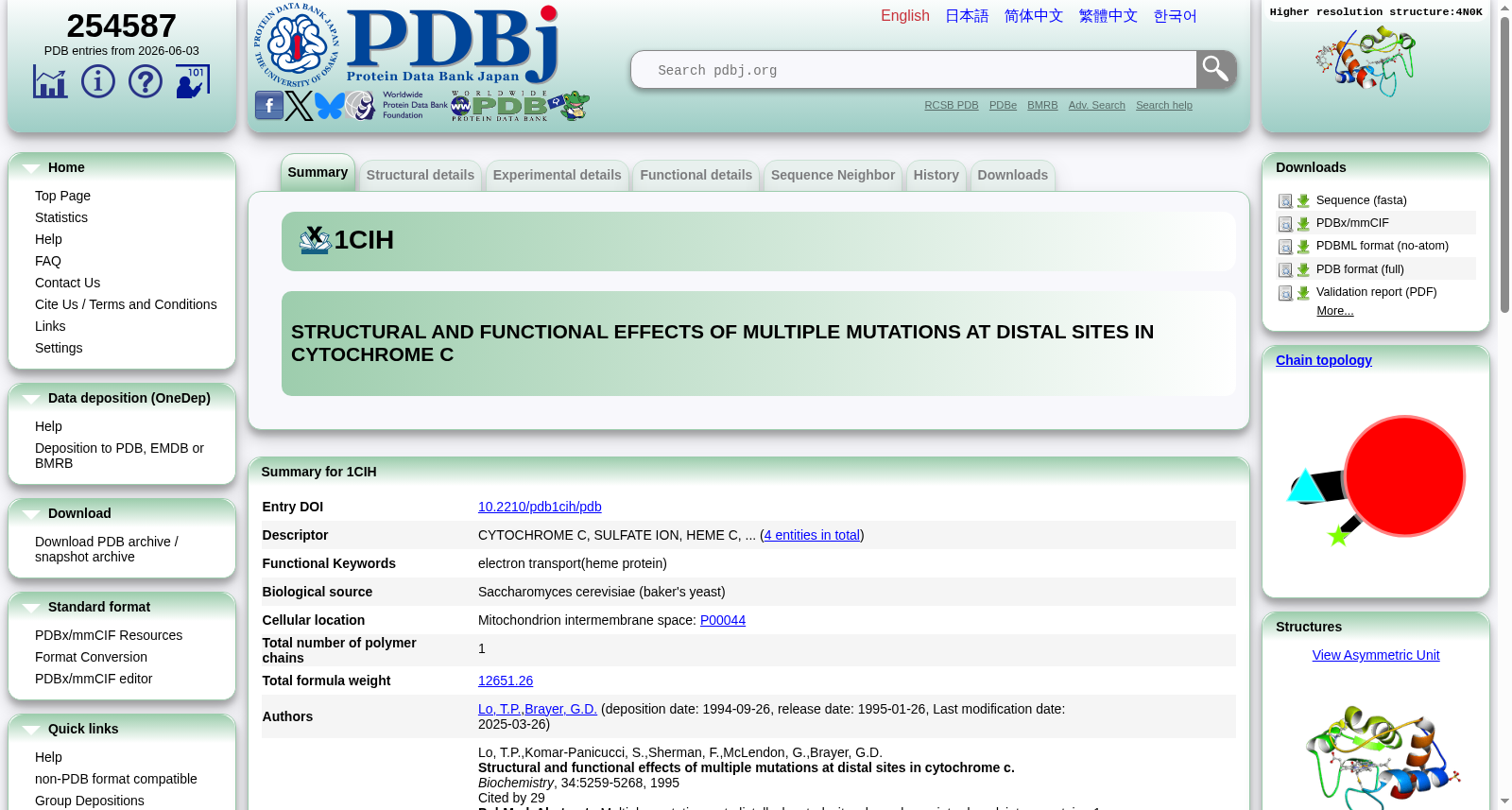Select English language link

point(905,16)
